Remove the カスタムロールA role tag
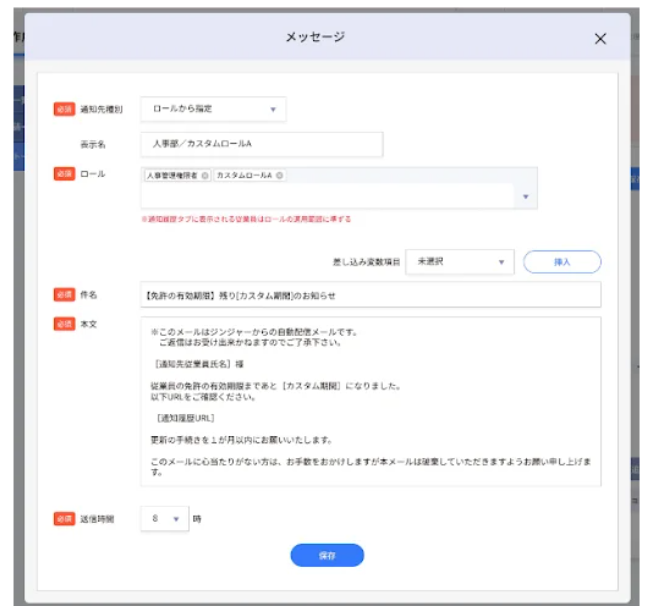645x616 pixels. pos(280,175)
